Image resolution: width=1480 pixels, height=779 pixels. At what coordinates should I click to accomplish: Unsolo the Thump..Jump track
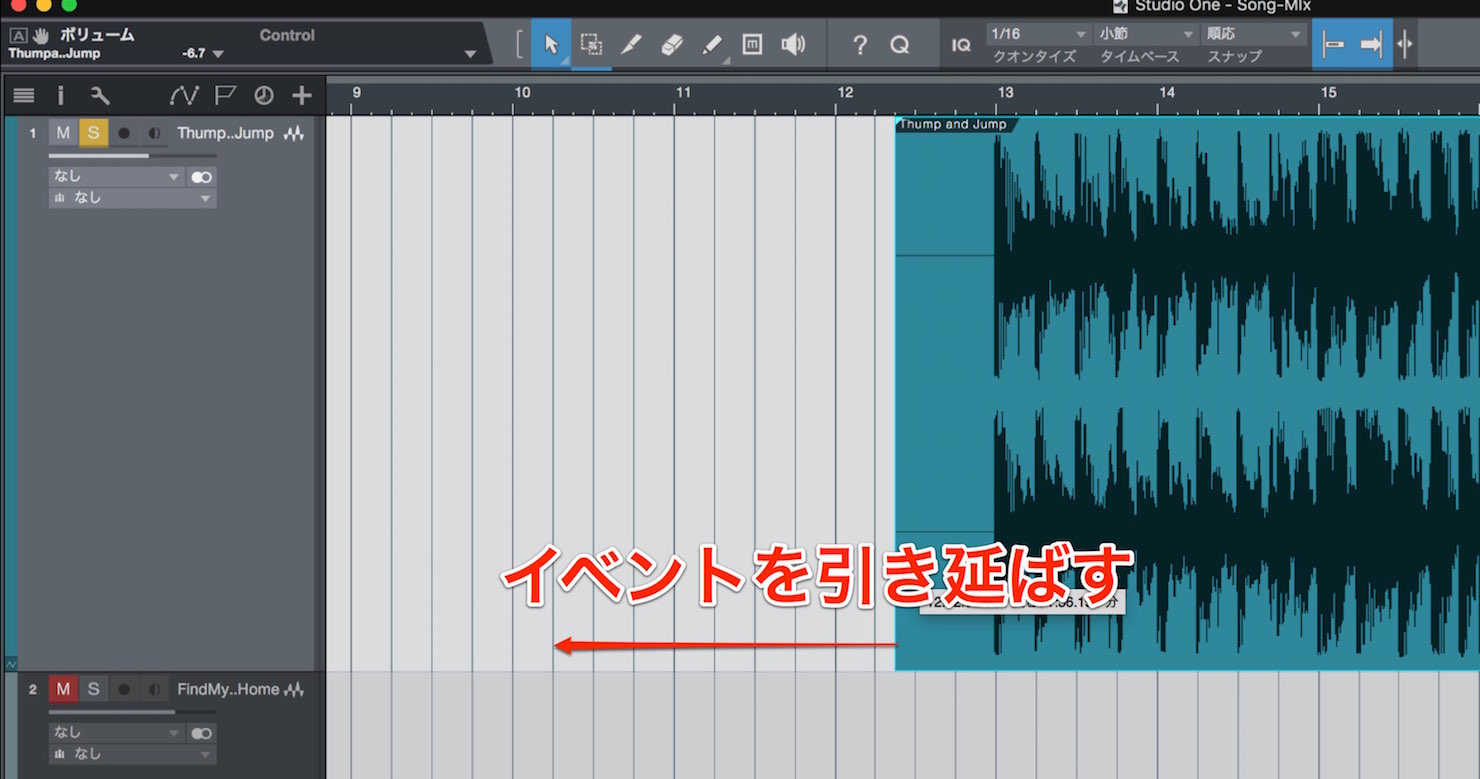click(93, 133)
